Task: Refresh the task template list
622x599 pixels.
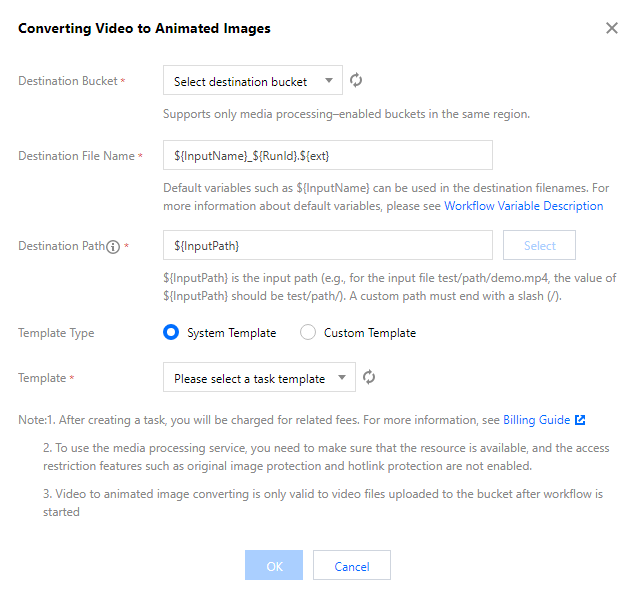Action: click(x=369, y=378)
